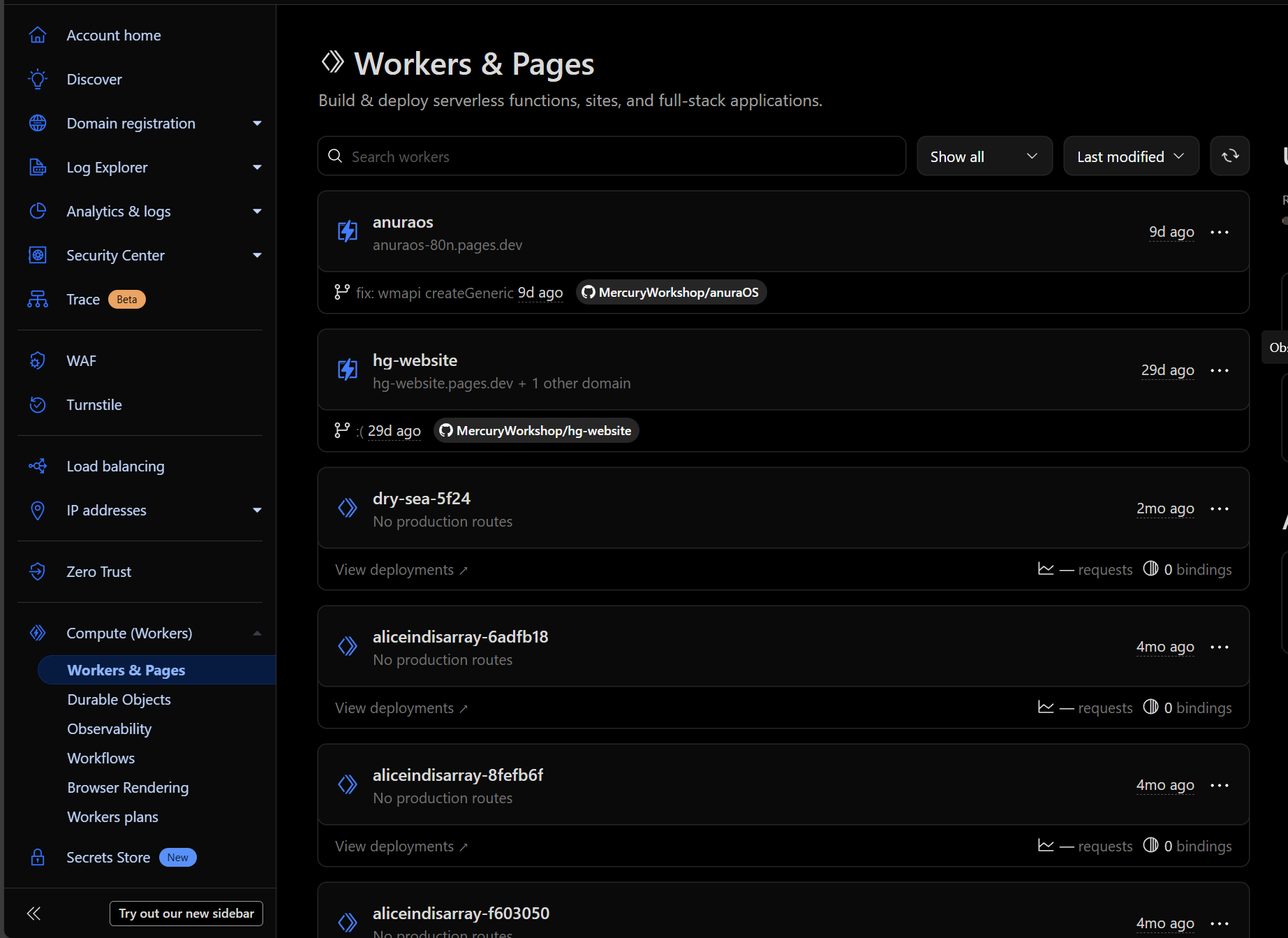Click View deployments for aliceindisarray-8fefb6f
This screenshot has width=1288, height=938.
(x=401, y=847)
